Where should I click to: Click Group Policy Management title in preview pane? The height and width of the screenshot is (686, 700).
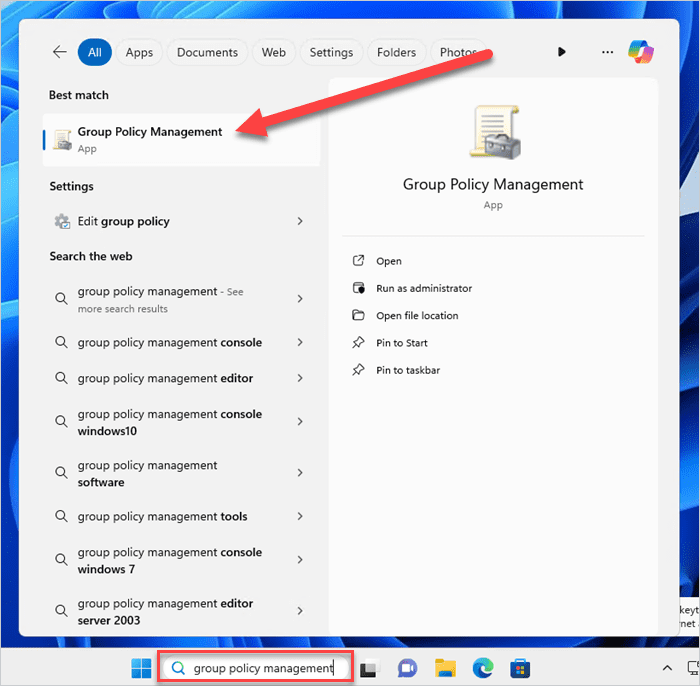point(493,184)
